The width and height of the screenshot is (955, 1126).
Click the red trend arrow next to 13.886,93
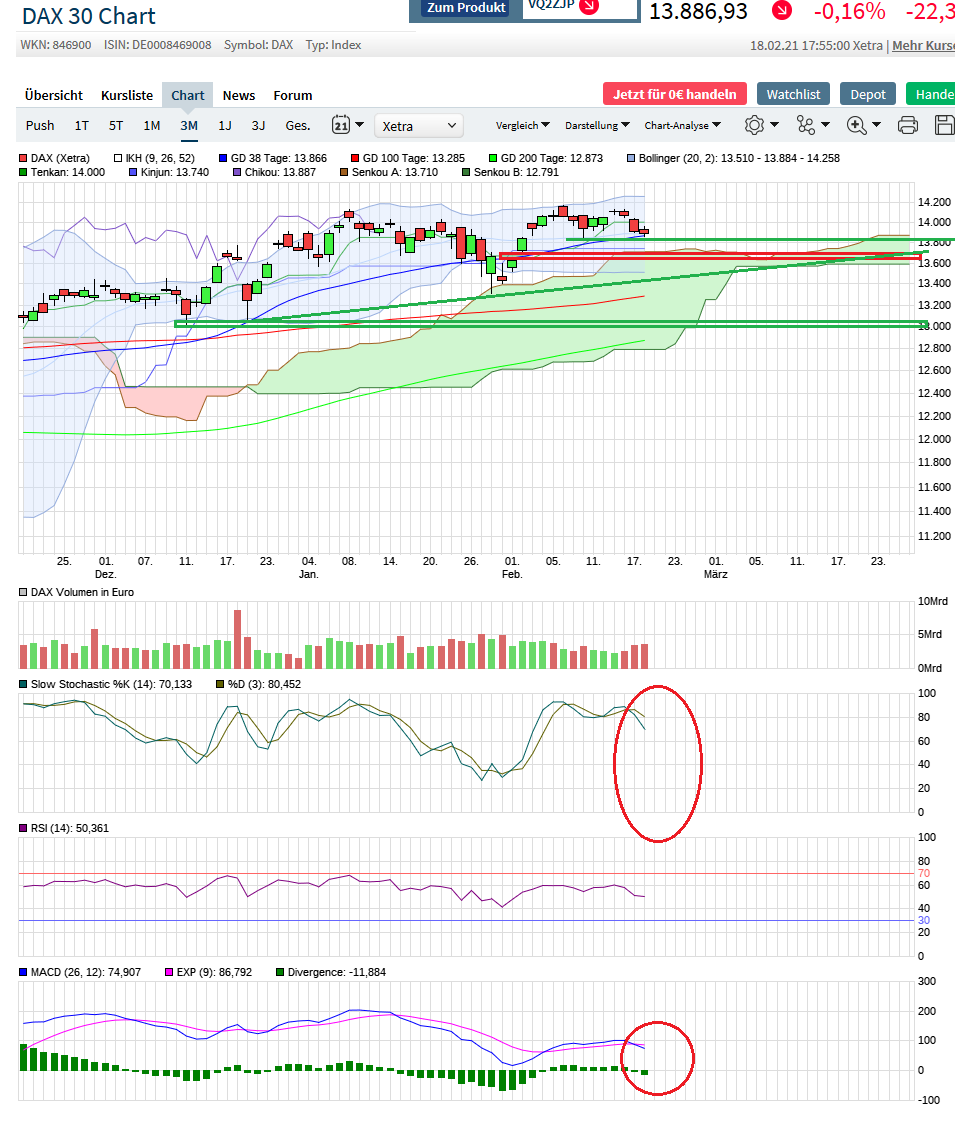coord(782,11)
